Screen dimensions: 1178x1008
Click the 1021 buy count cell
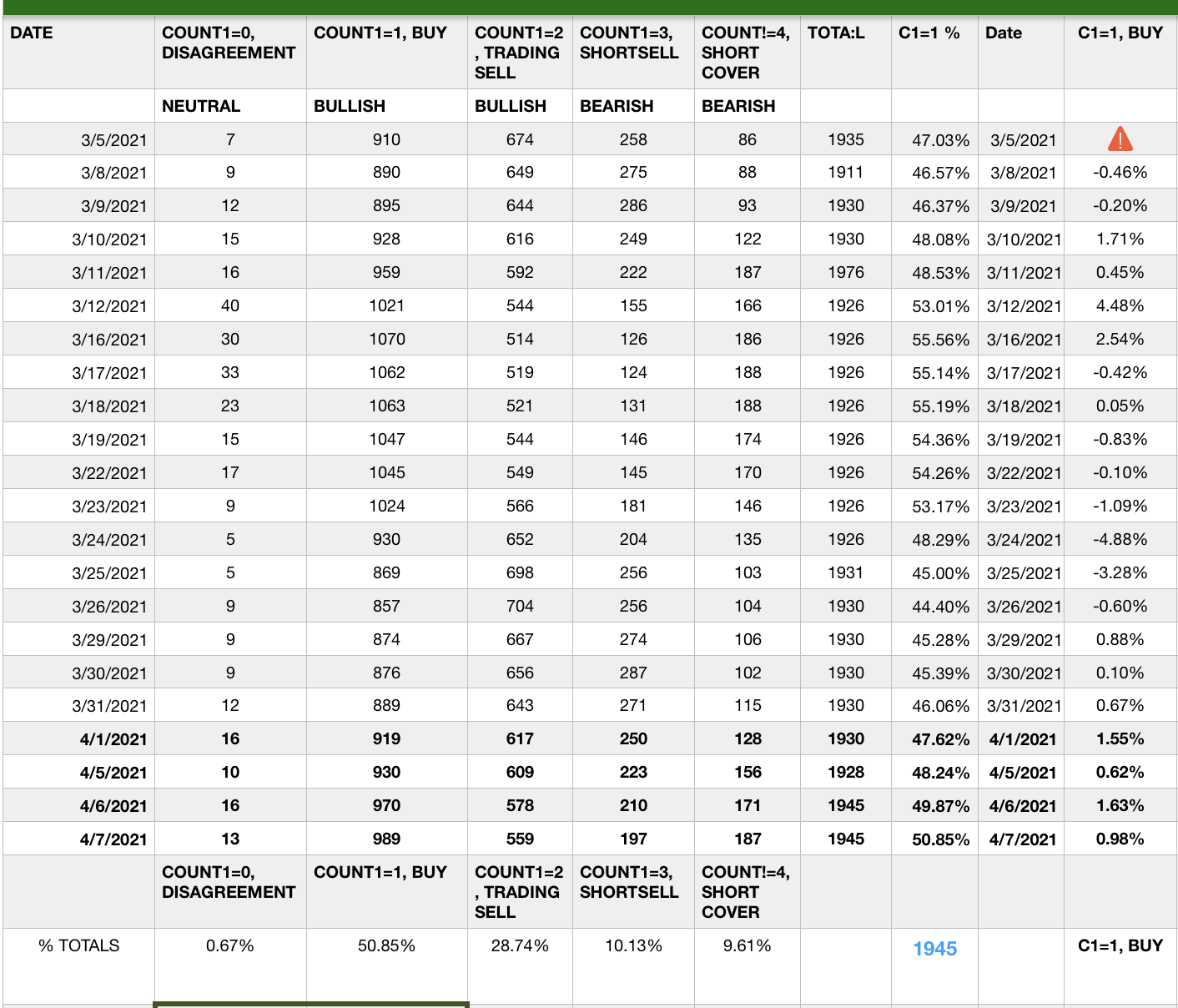386,306
